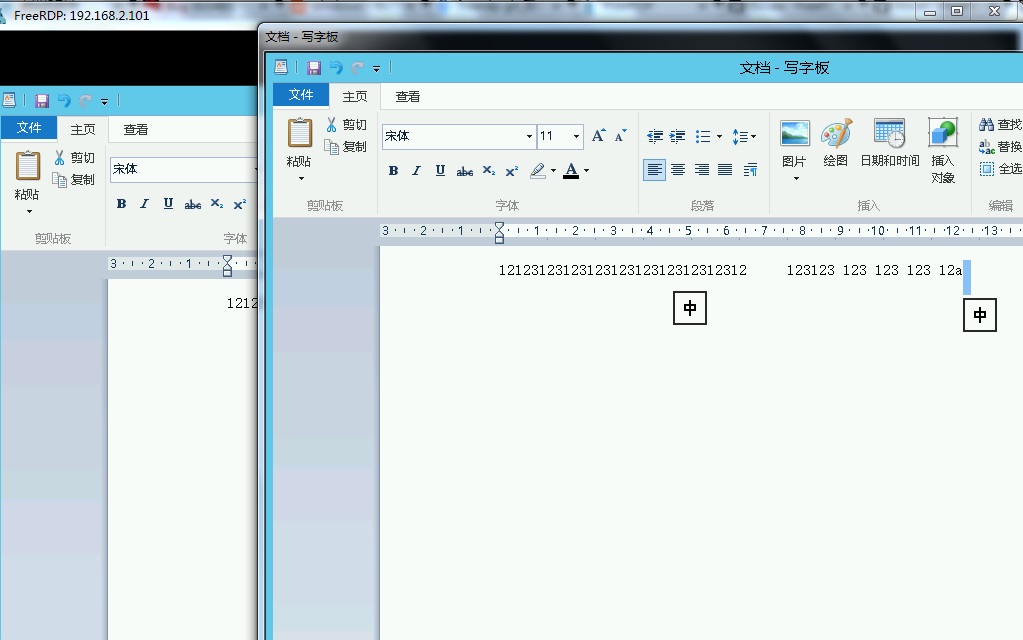Screen dimensions: 1023x640
Task: Click Undo icon in front window quick toolbar
Action: [x=335, y=68]
